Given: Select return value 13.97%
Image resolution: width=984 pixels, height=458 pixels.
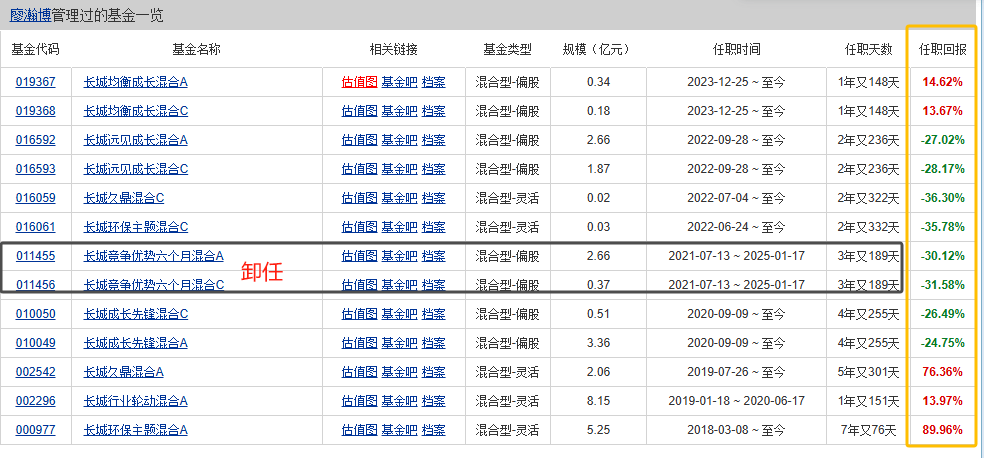Looking at the screenshot, I should pos(943,400).
